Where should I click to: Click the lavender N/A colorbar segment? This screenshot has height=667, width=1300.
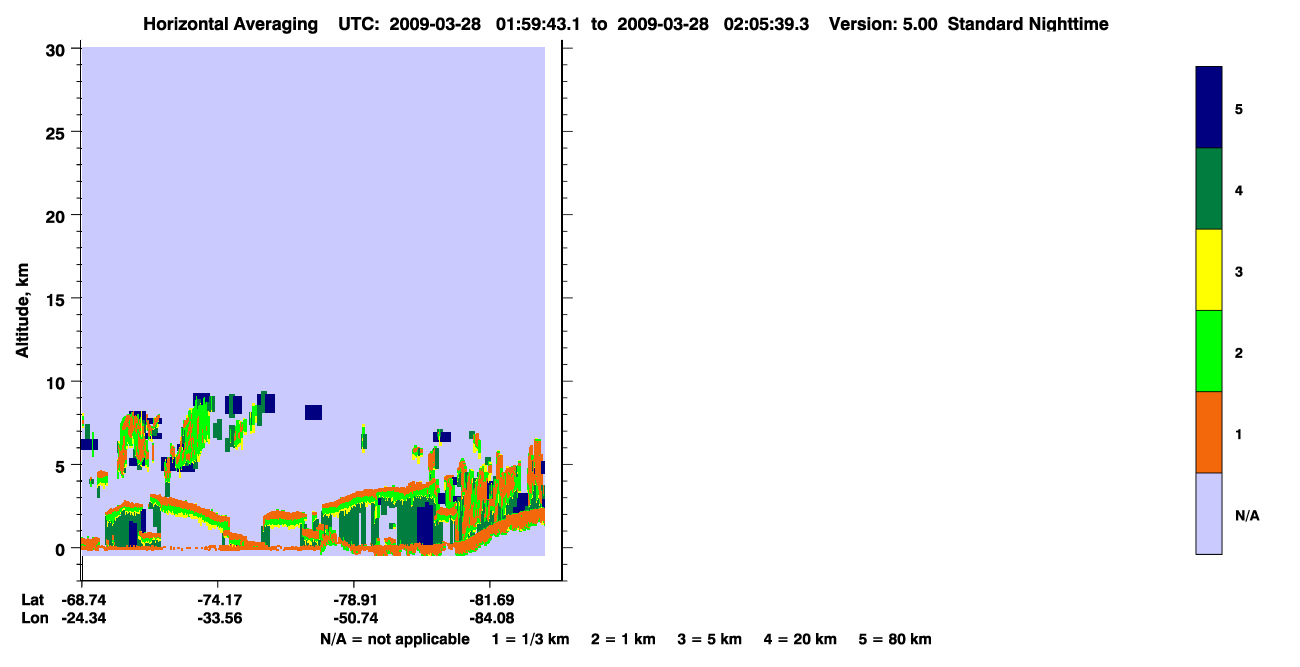tap(1209, 513)
